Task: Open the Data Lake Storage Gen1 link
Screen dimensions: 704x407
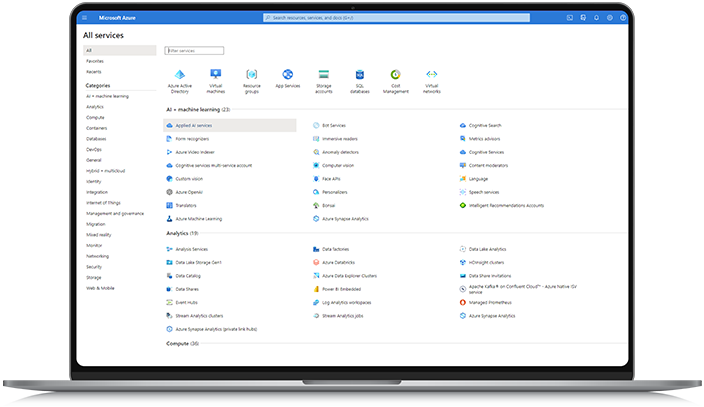Action: tap(198, 262)
